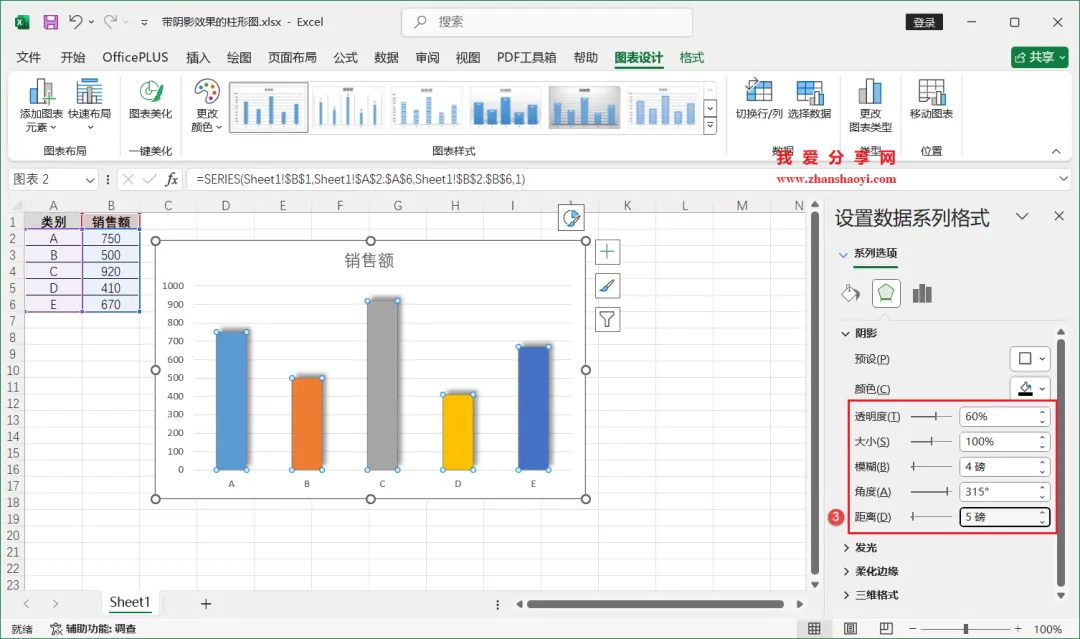Open the Name Box dropdown arrow
Viewport: 1080px width, 639px height.
pyautogui.click(x=90, y=180)
